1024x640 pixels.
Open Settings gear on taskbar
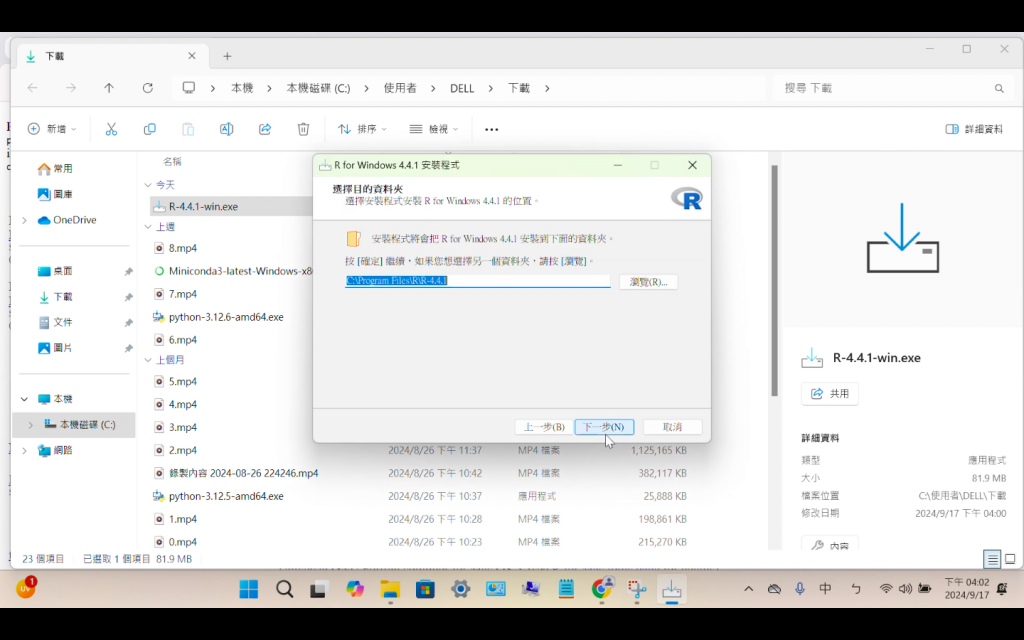point(460,589)
